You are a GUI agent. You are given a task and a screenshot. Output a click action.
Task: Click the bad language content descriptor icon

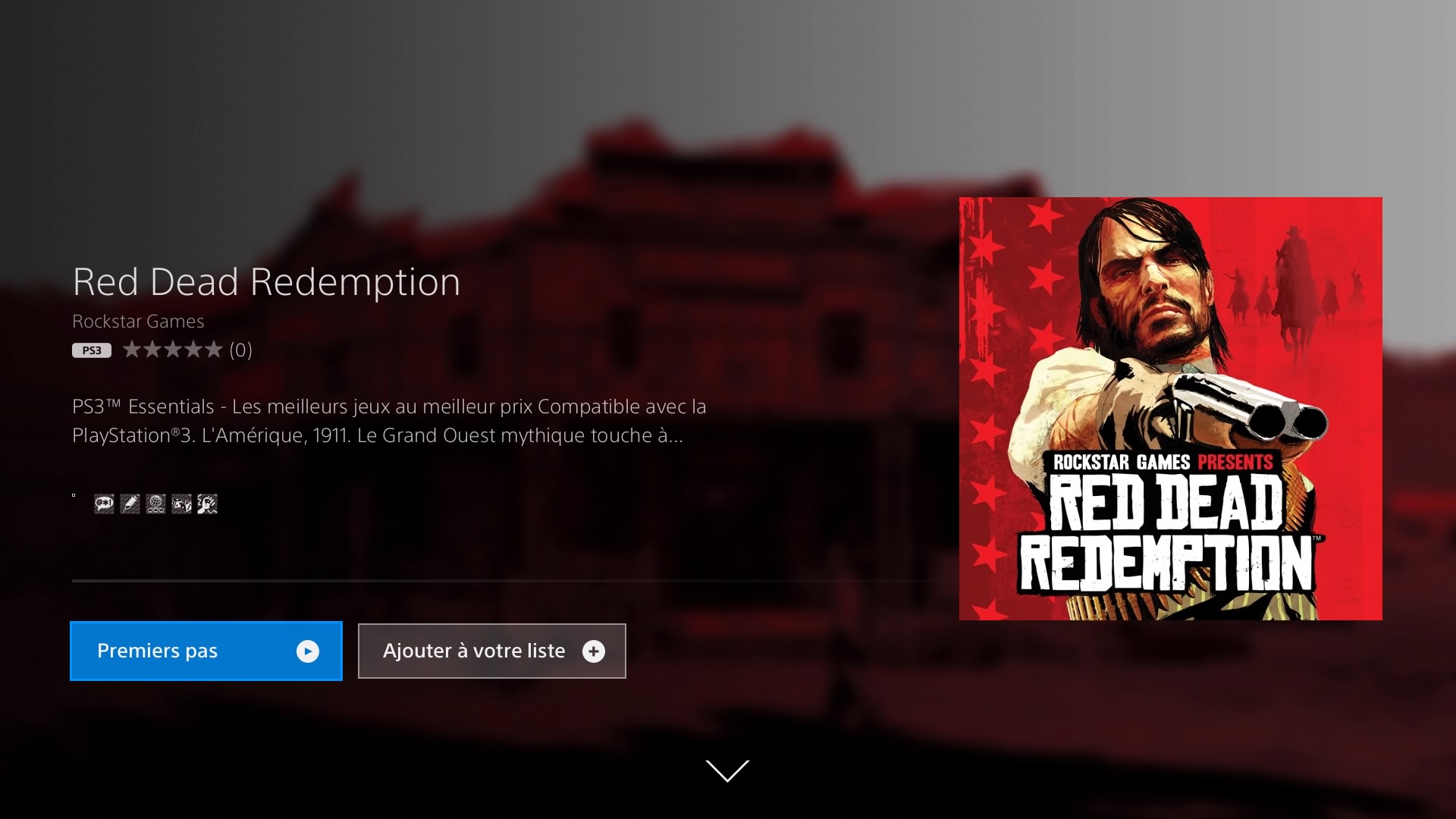(105, 504)
